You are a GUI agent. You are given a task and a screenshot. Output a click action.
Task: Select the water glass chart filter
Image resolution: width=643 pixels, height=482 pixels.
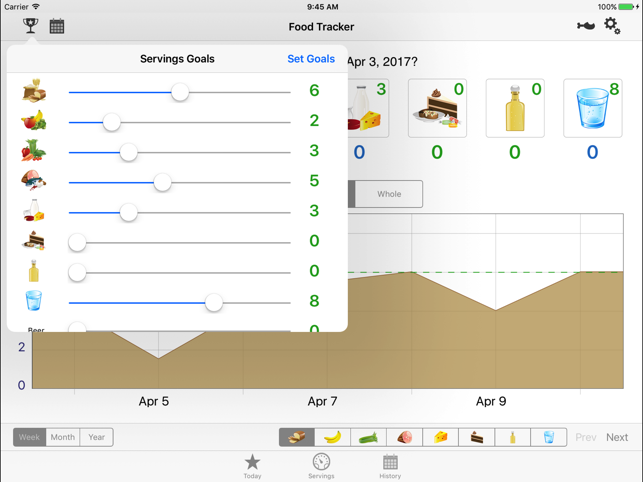549,437
